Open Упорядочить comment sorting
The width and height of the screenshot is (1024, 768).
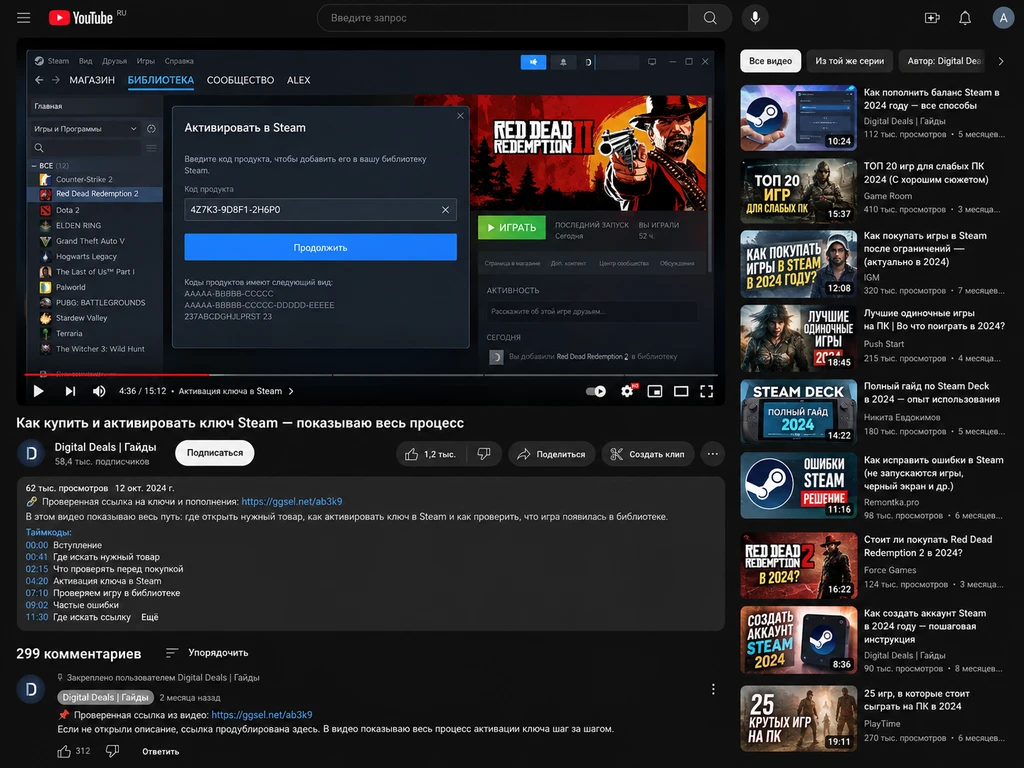pyautogui.click(x=207, y=652)
